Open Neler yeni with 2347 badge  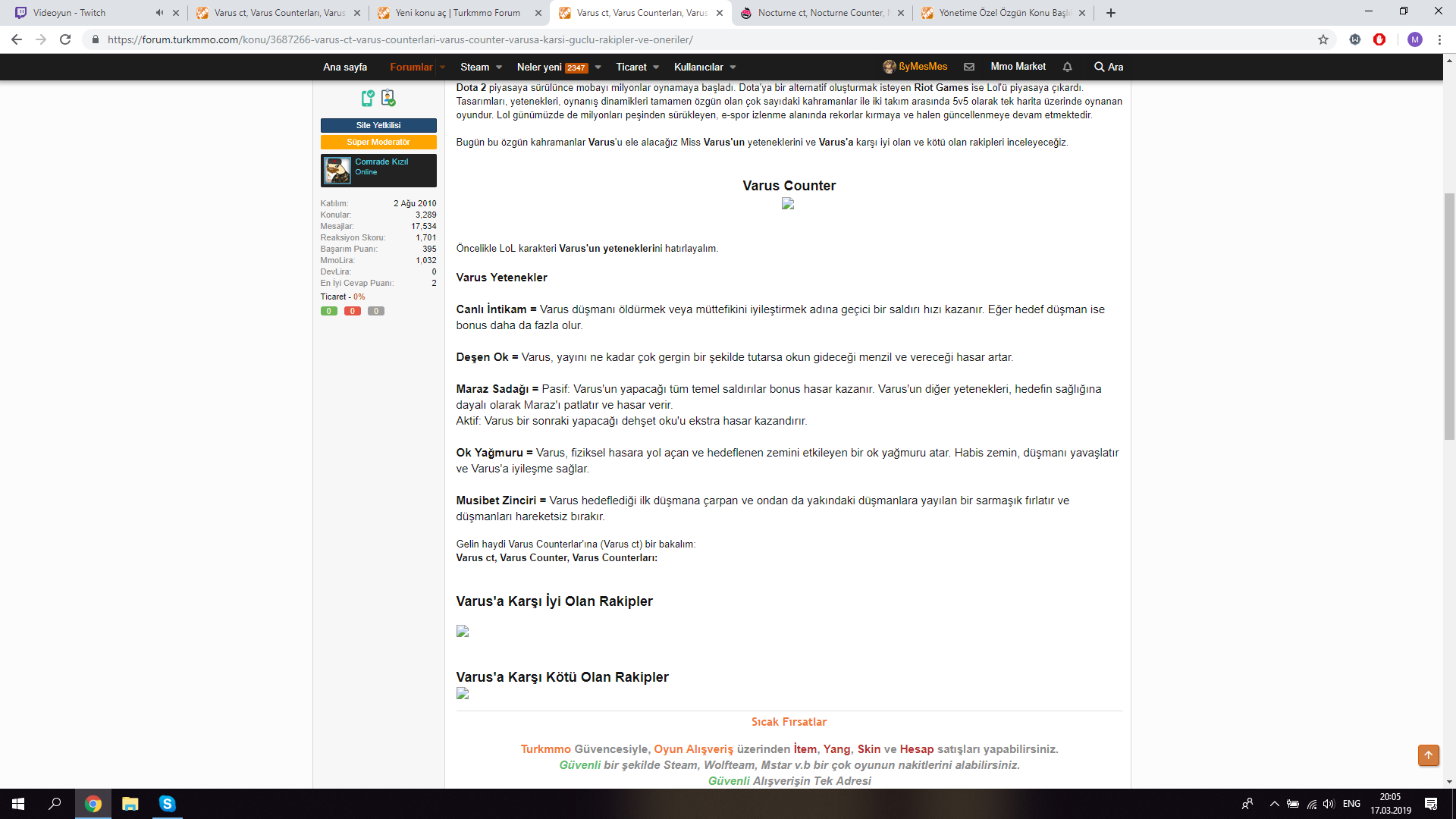(x=552, y=67)
